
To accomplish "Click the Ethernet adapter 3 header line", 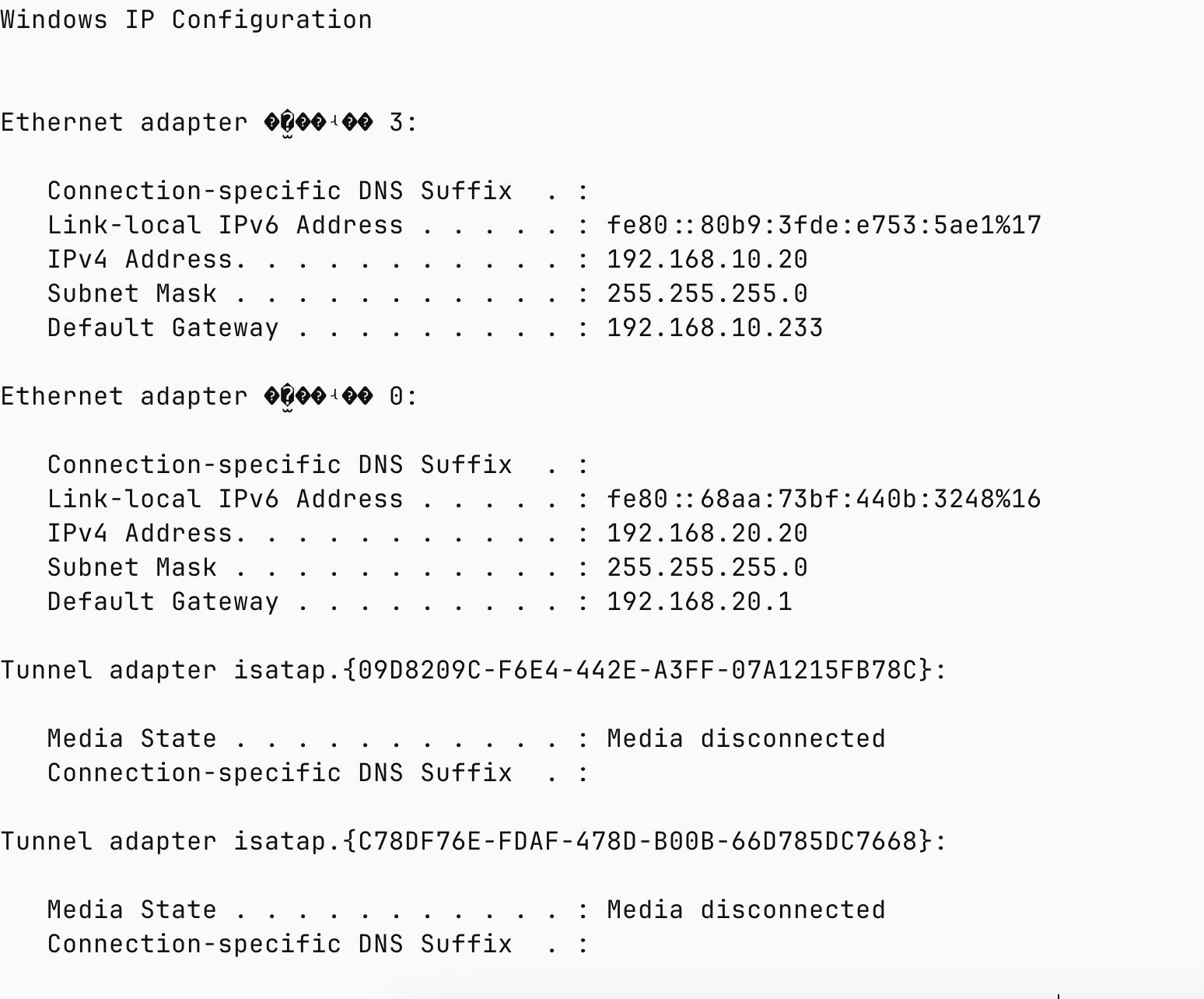I will click(x=209, y=123).
